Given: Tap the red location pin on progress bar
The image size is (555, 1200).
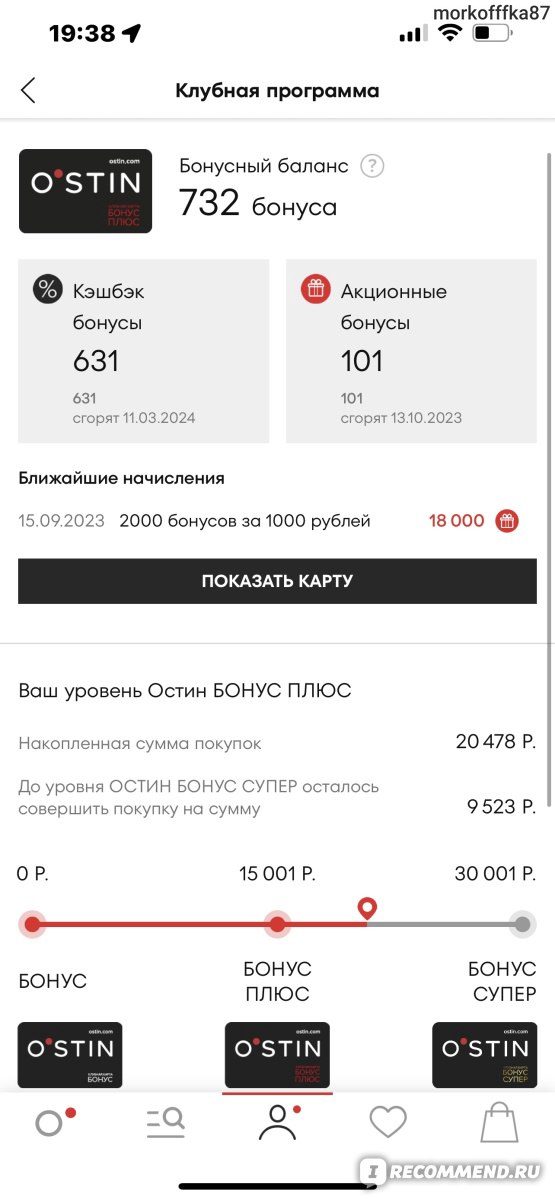Looking at the screenshot, I should (x=367, y=909).
